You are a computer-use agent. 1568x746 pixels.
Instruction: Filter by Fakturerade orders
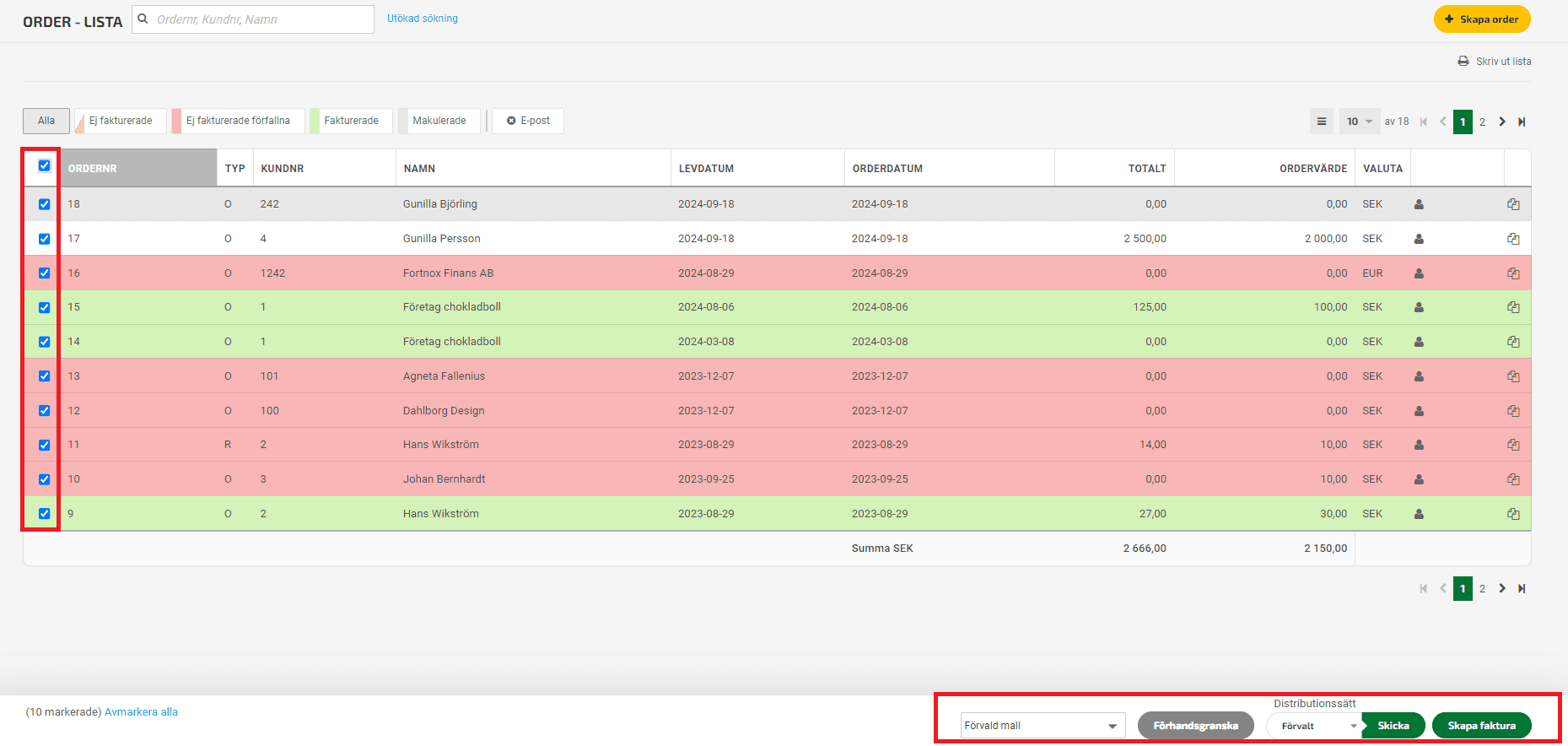tap(351, 121)
